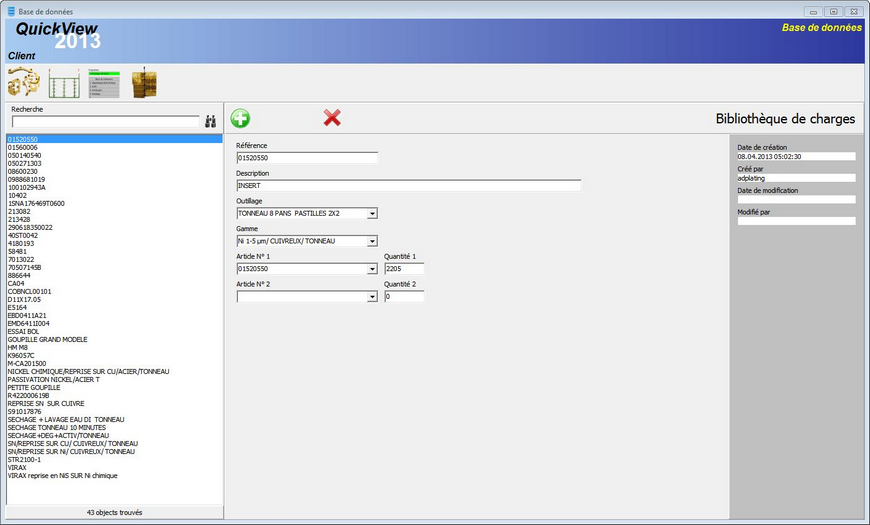Select list entry PETITE GOUPILLE
The image size is (870, 525).
pyautogui.click(x=114, y=388)
